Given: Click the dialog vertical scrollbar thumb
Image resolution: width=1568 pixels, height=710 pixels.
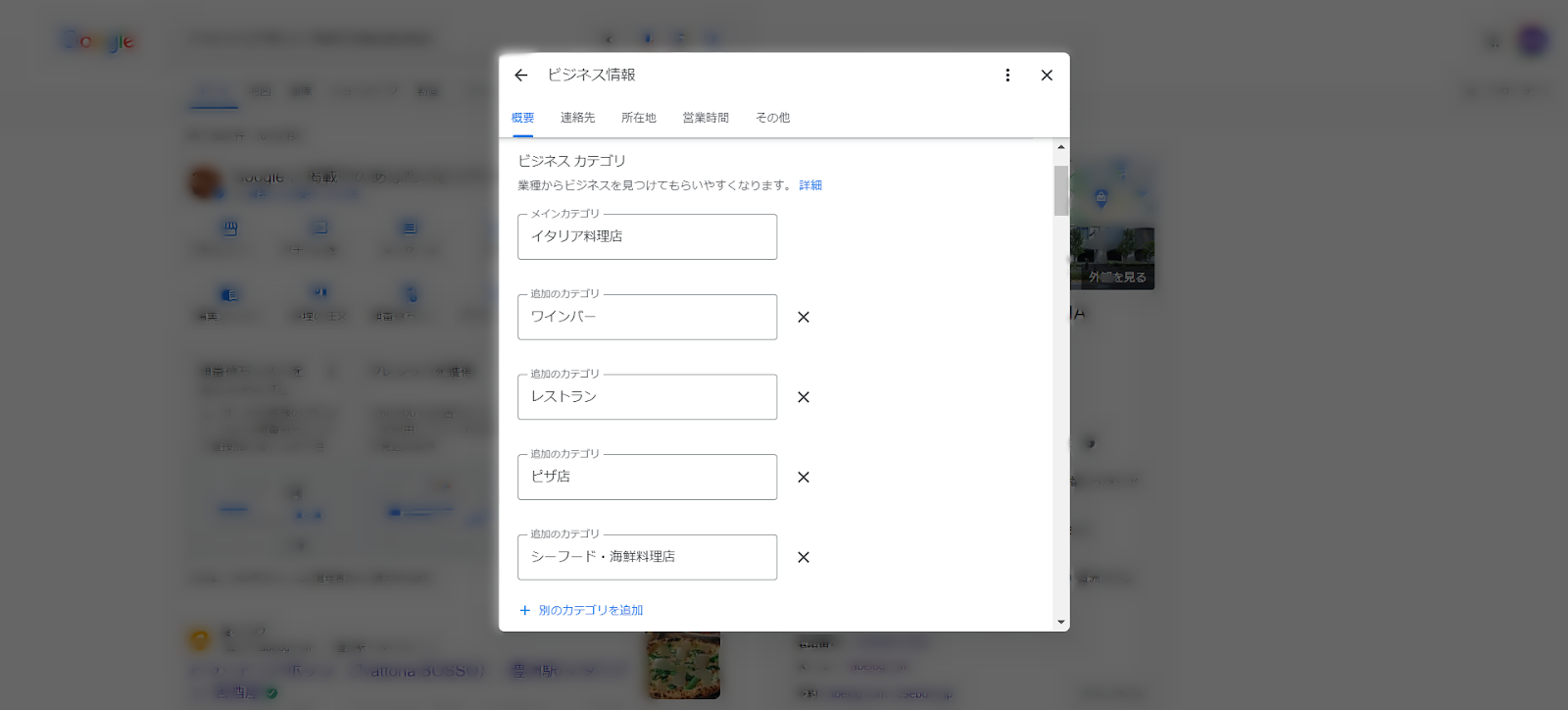Looking at the screenshot, I should (1060, 190).
